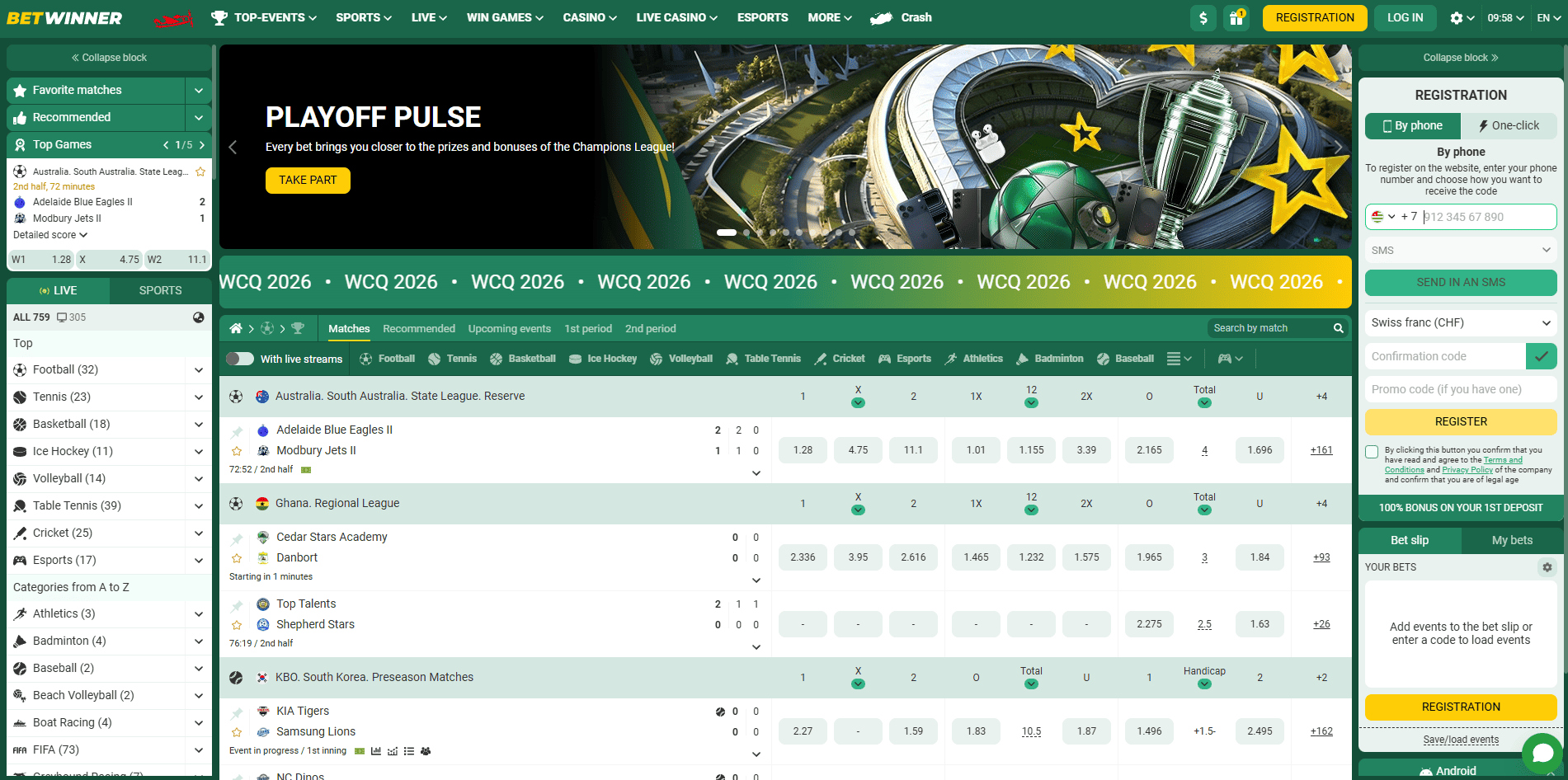The width and height of the screenshot is (1568, 780).
Task: Check the Terms and Conditions agreement checkbox
Action: (1372, 452)
